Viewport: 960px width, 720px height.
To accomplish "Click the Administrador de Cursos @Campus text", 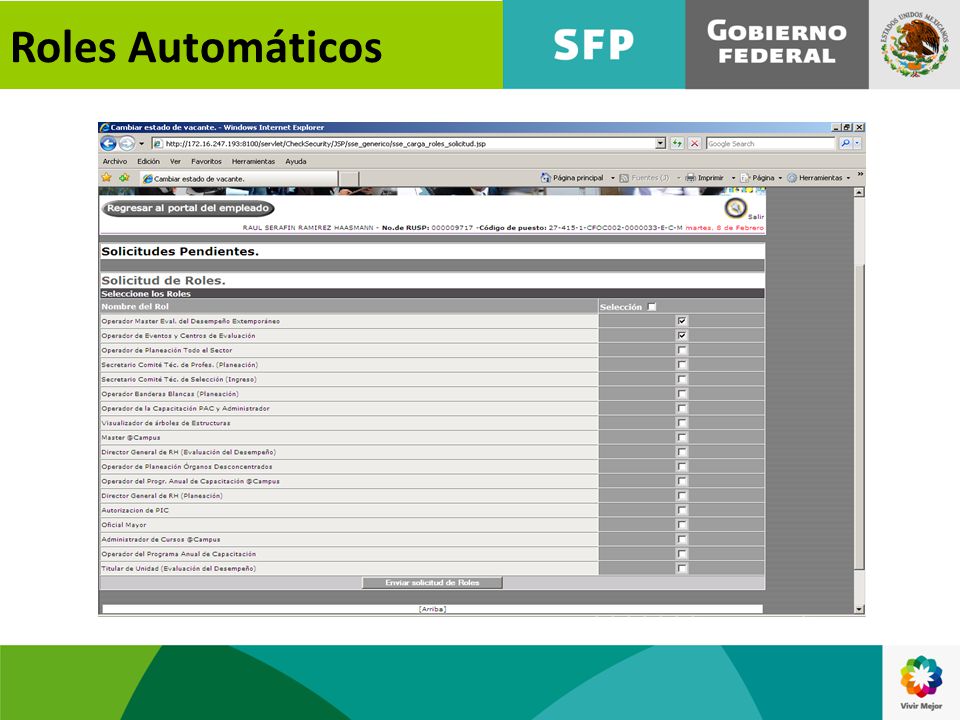I will coord(161,539).
